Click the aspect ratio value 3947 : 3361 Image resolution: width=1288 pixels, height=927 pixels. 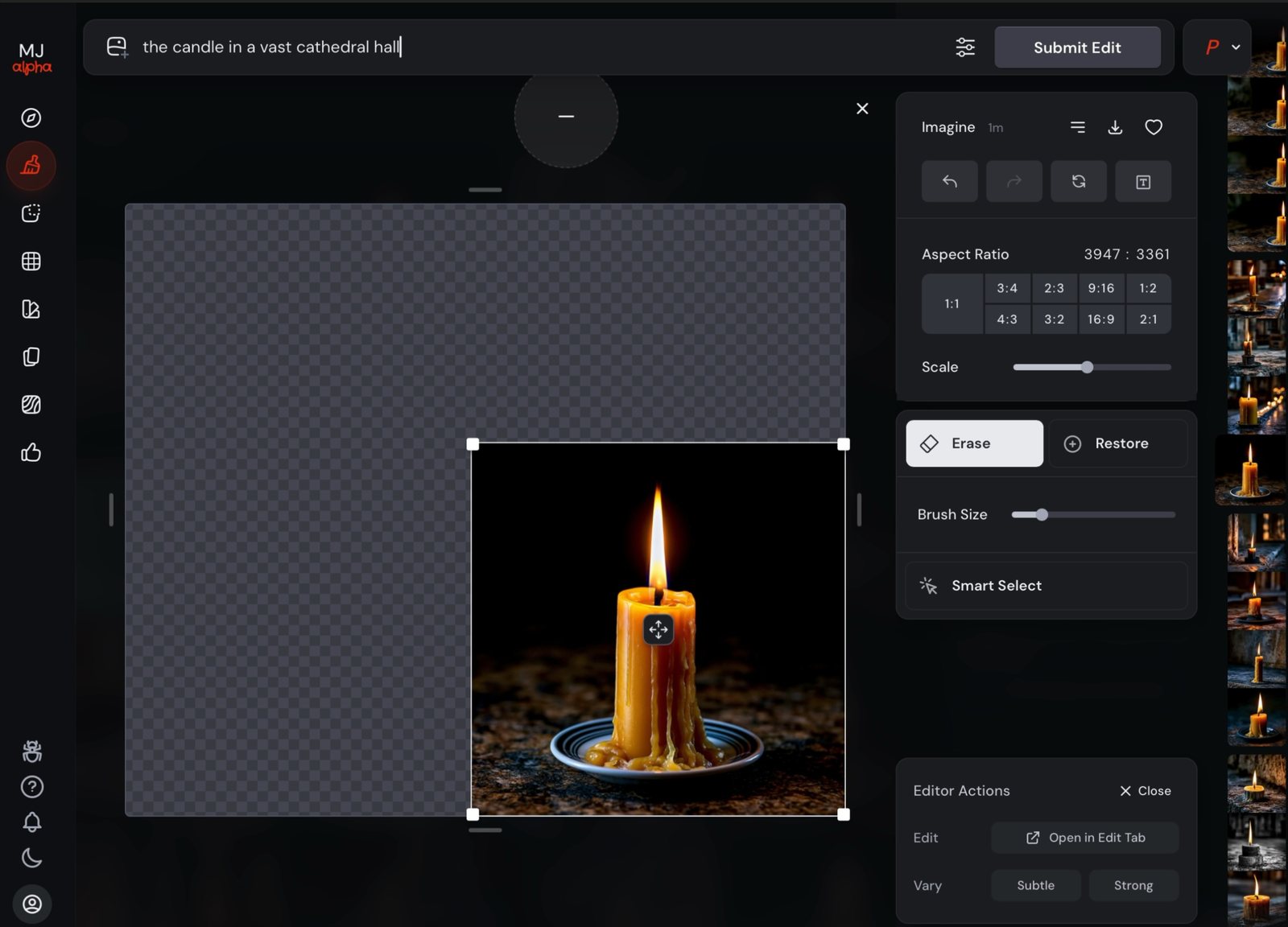(x=1126, y=254)
